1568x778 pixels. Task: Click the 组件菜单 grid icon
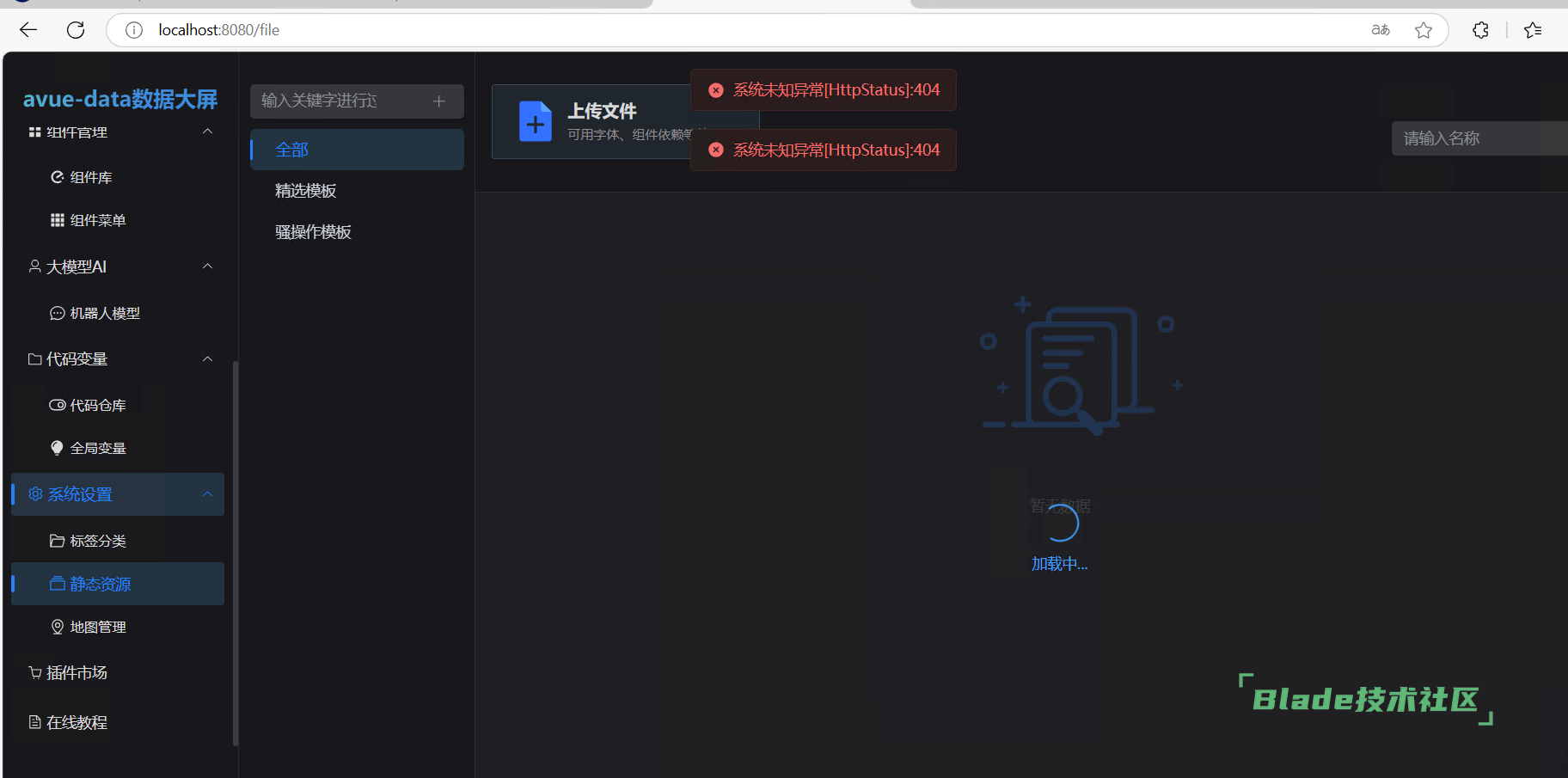57,220
